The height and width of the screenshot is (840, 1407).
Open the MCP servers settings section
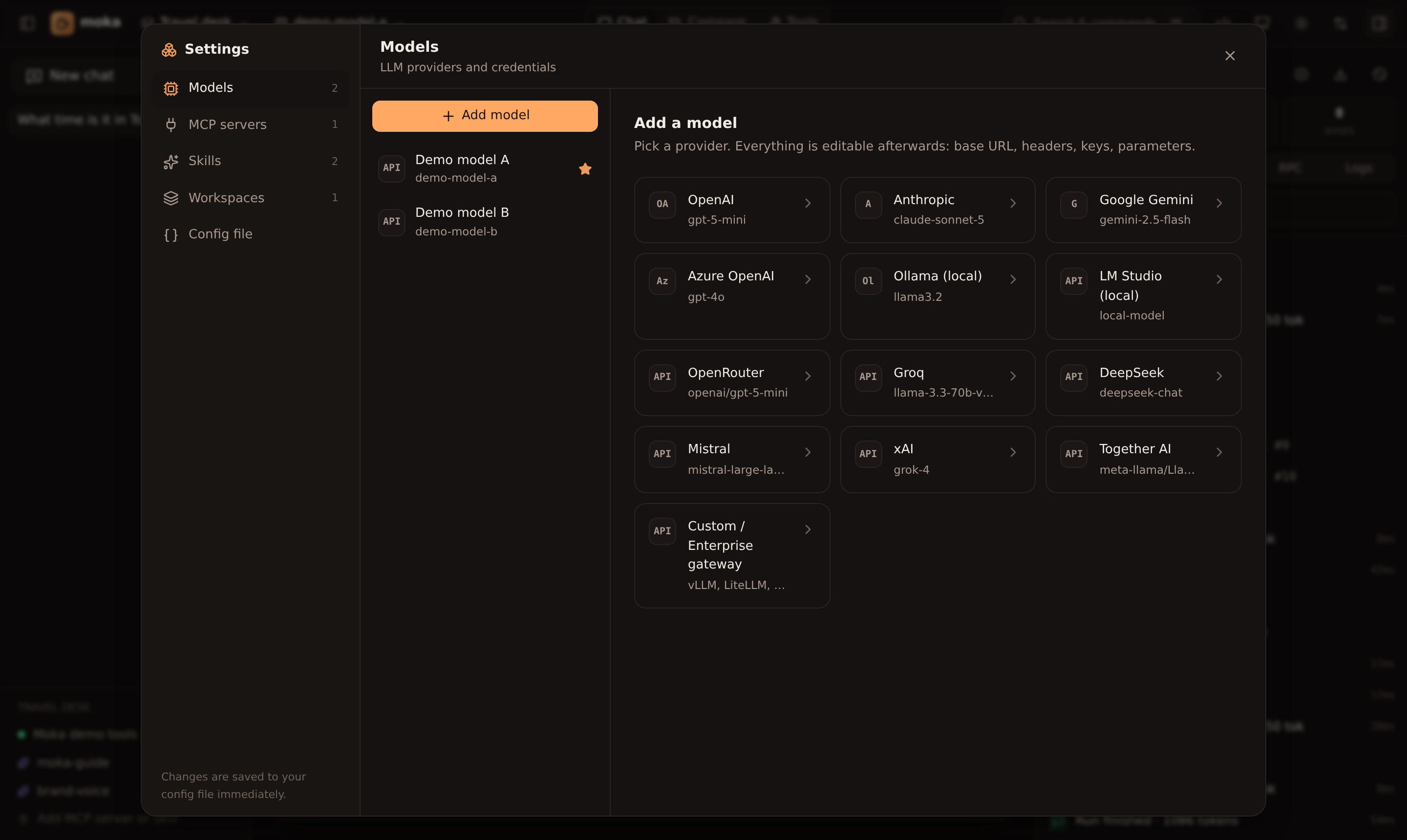coord(250,125)
